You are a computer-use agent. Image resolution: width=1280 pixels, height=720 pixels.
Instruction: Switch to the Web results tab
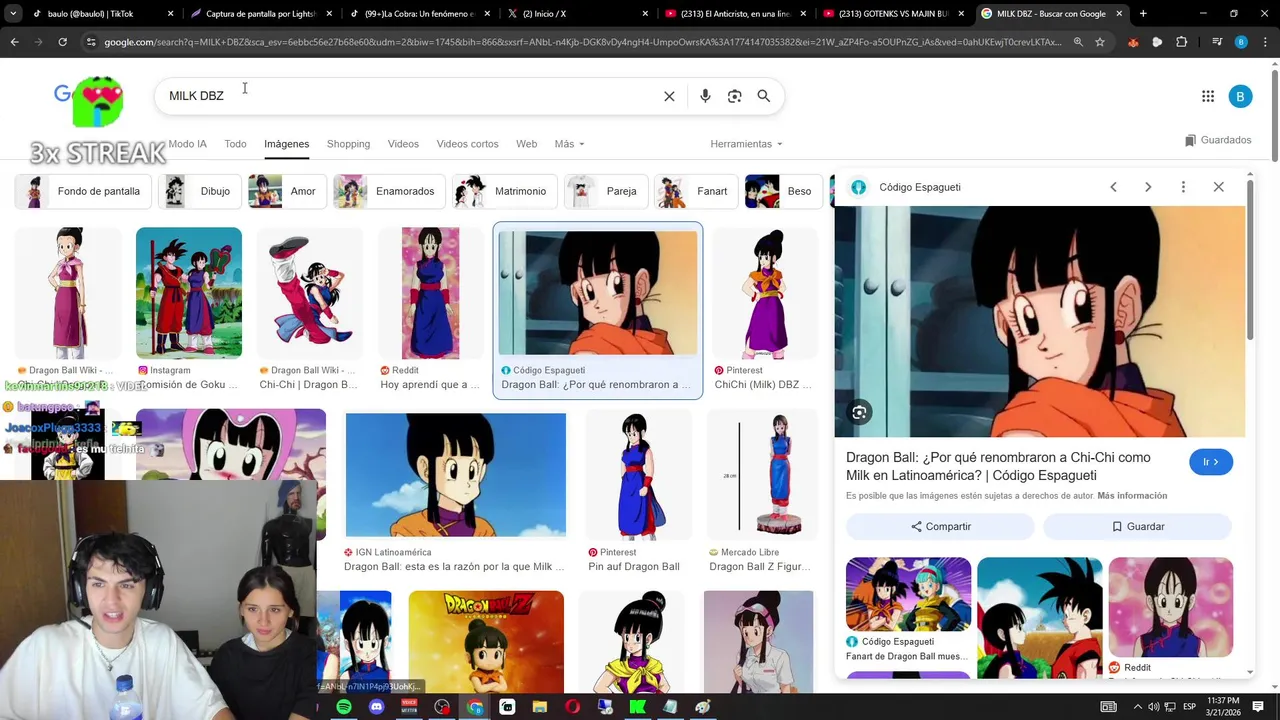(526, 144)
